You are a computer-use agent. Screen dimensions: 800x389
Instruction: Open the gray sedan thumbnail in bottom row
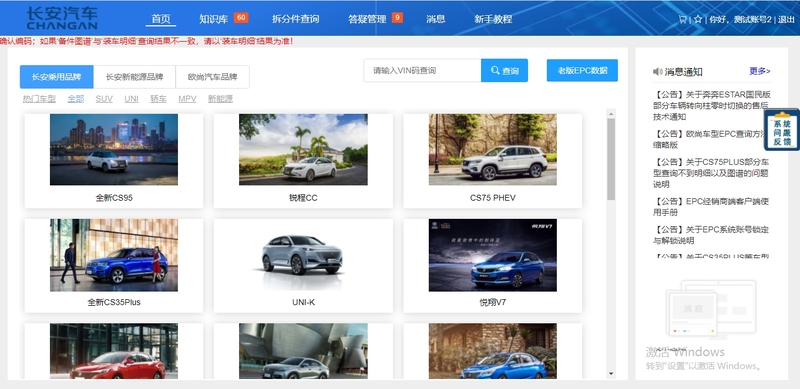click(303, 351)
